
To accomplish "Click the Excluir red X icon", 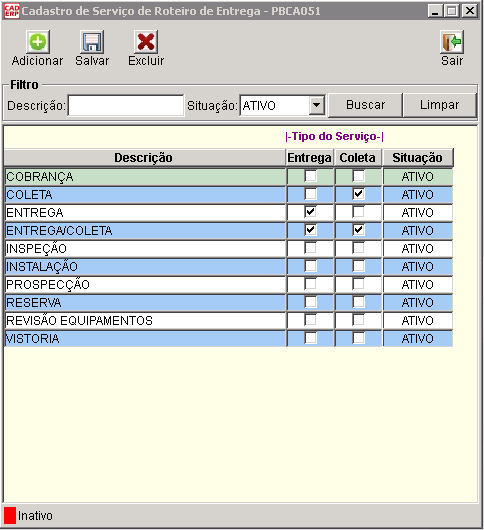I will (146, 42).
